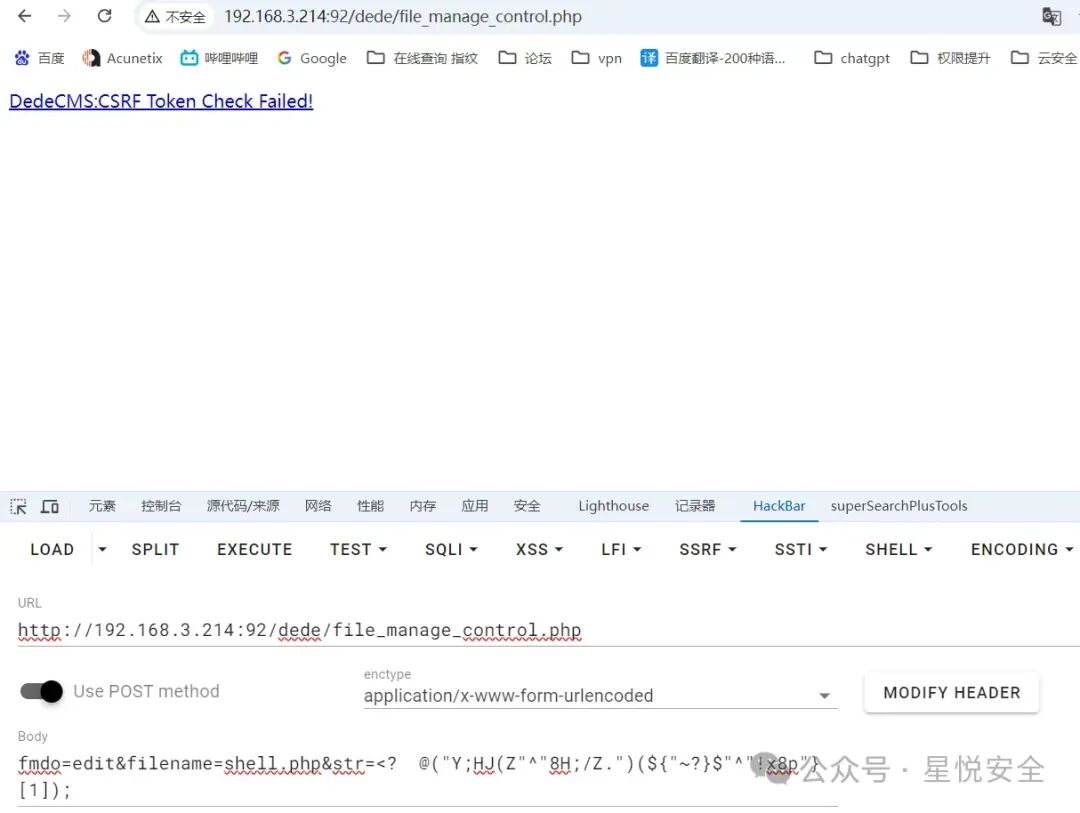Click the EXECUTE button in HackBar
The image size is (1080, 813).
tap(255, 549)
